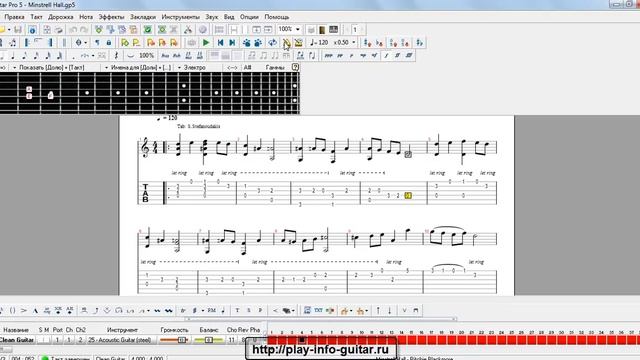The image size is (640, 360).
Task: Click the downstroke arrow icon
Action: 389,311
